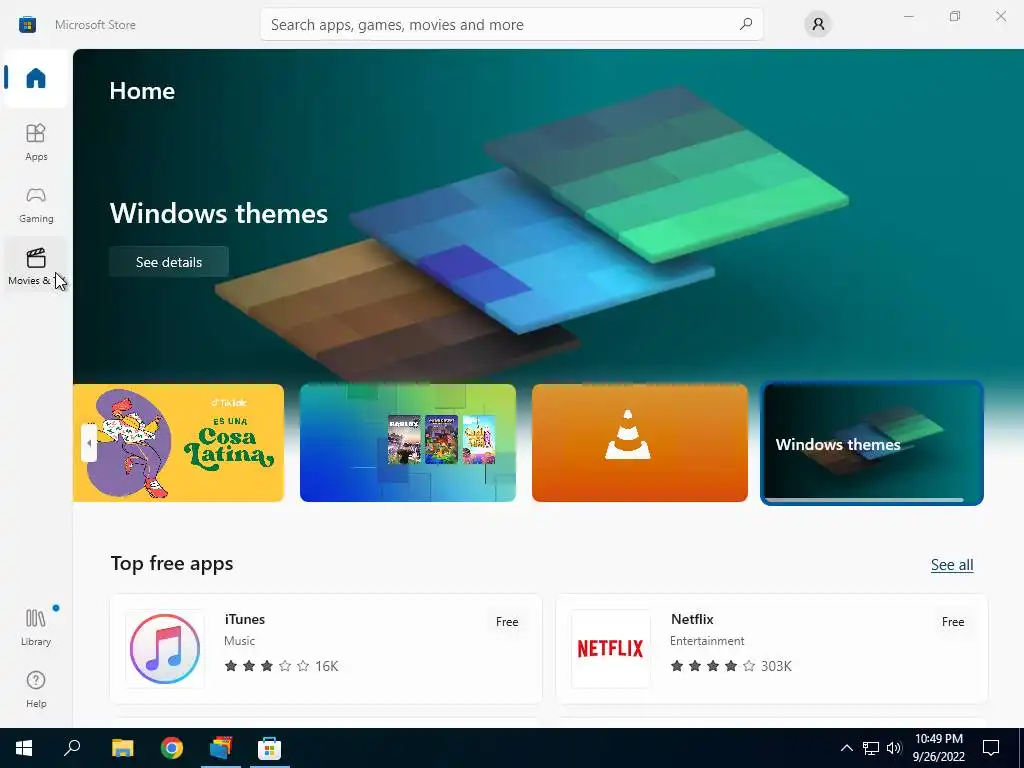Click the See all link for Top free apps
The height and width of the screenshot is (768, 1024).
(x=952, y=565)
